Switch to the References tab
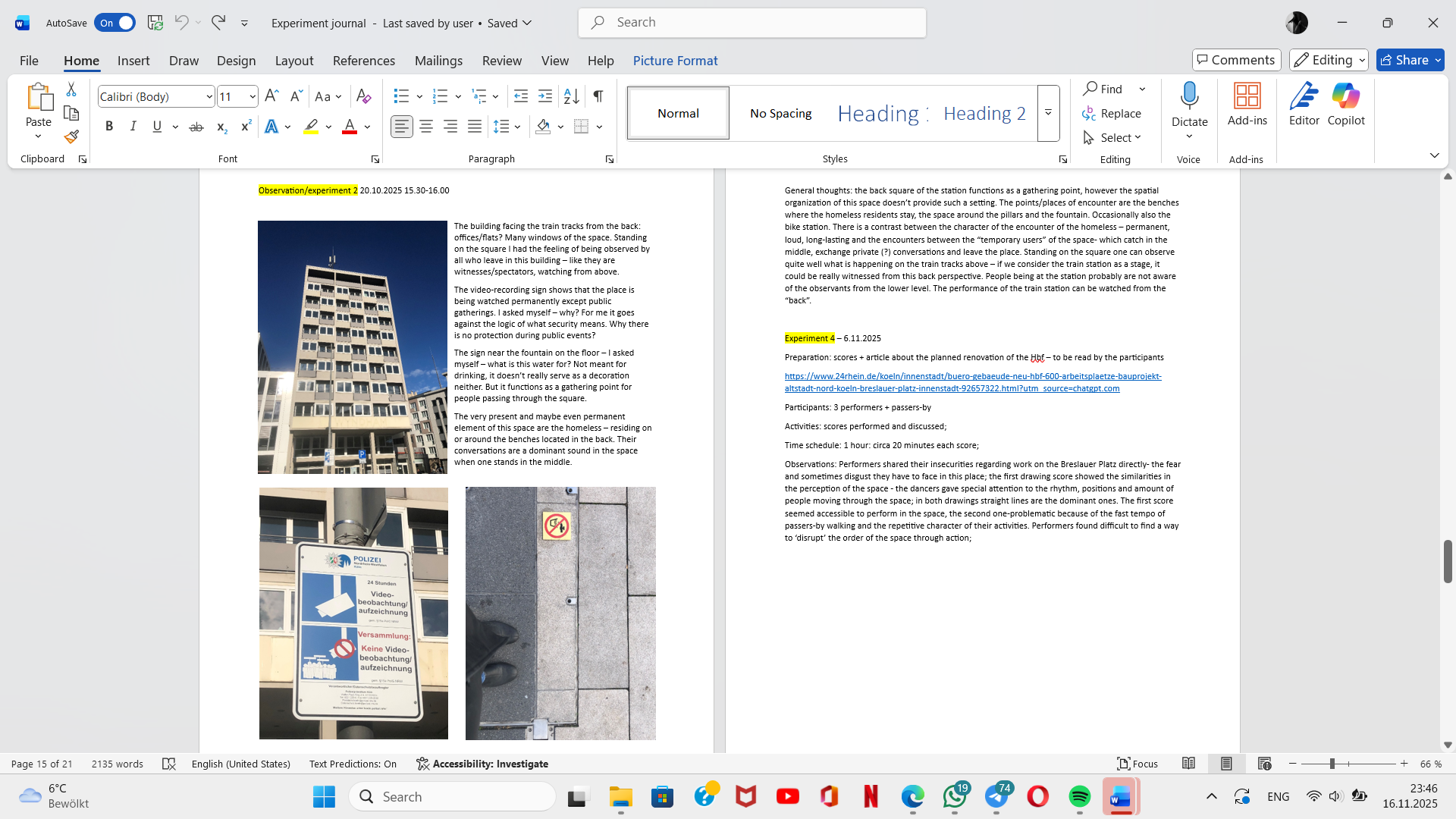This screenshot has width=1456, height=819. click(x=363, y=61)
